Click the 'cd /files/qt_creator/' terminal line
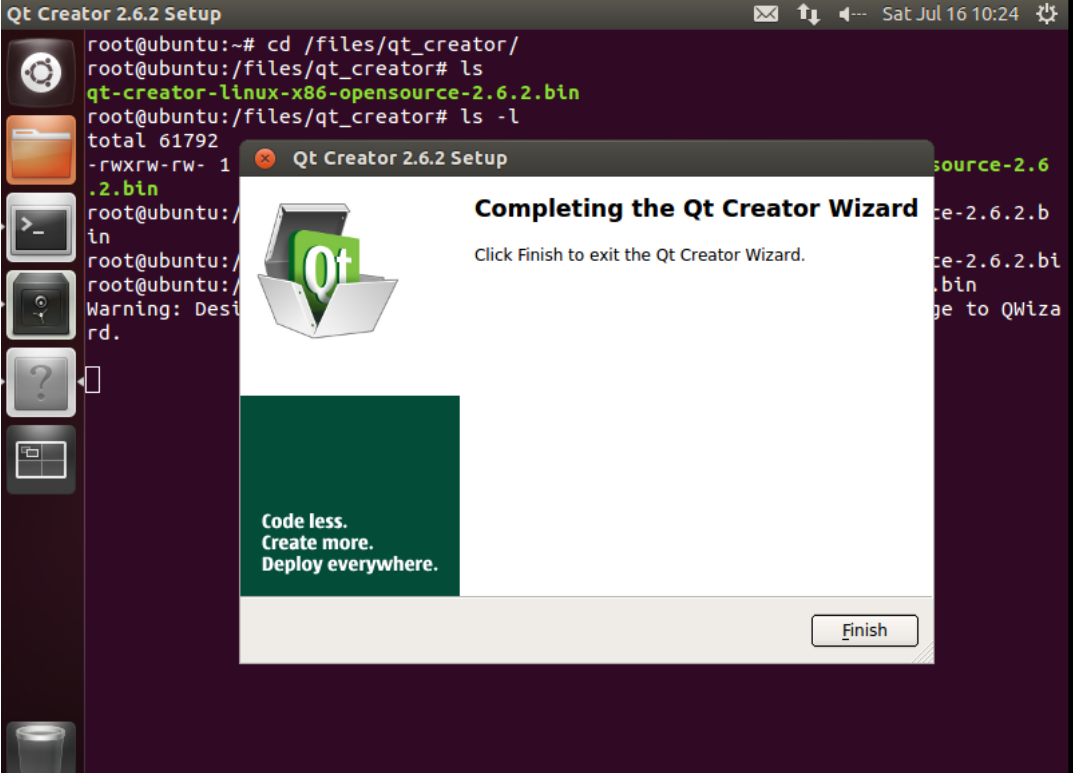This screenshot has height=773, width=1073. [302, 44]
